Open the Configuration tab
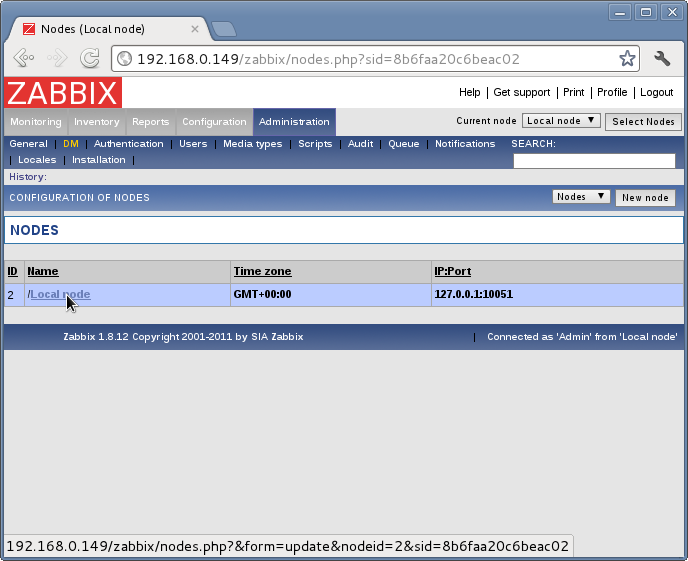 (214, 122)
